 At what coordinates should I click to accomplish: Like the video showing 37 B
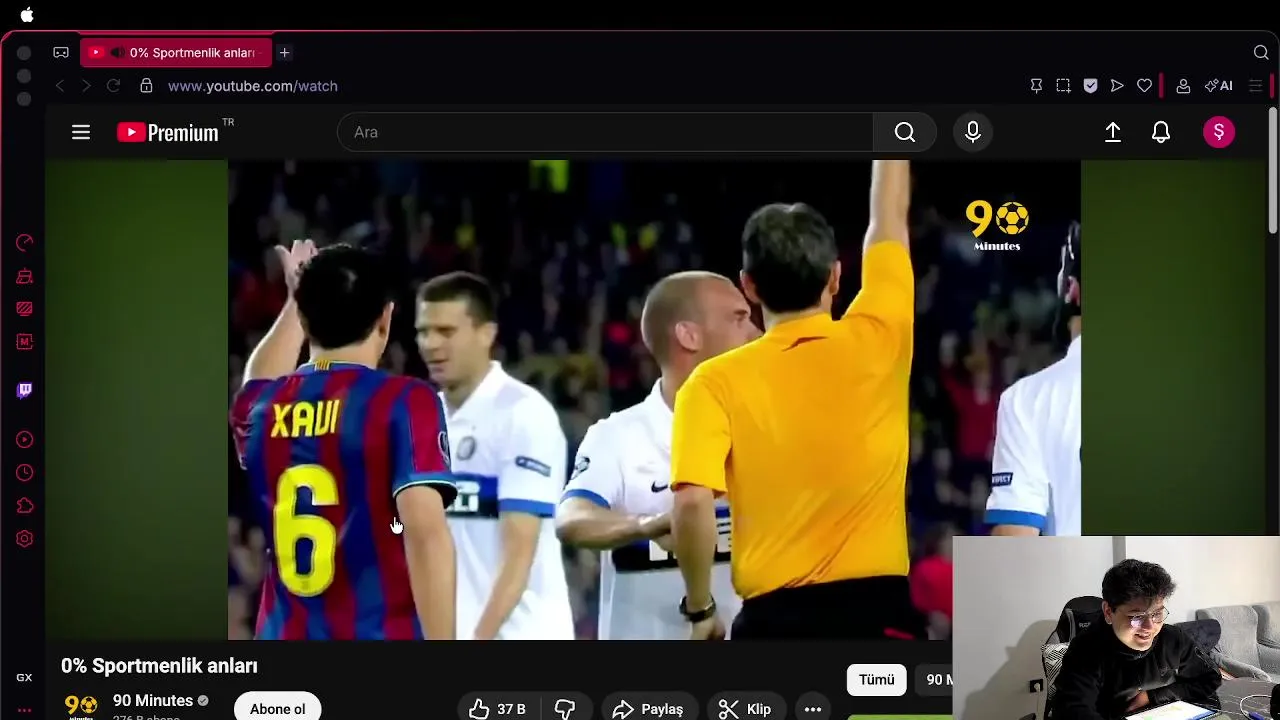tap(498, 708)
